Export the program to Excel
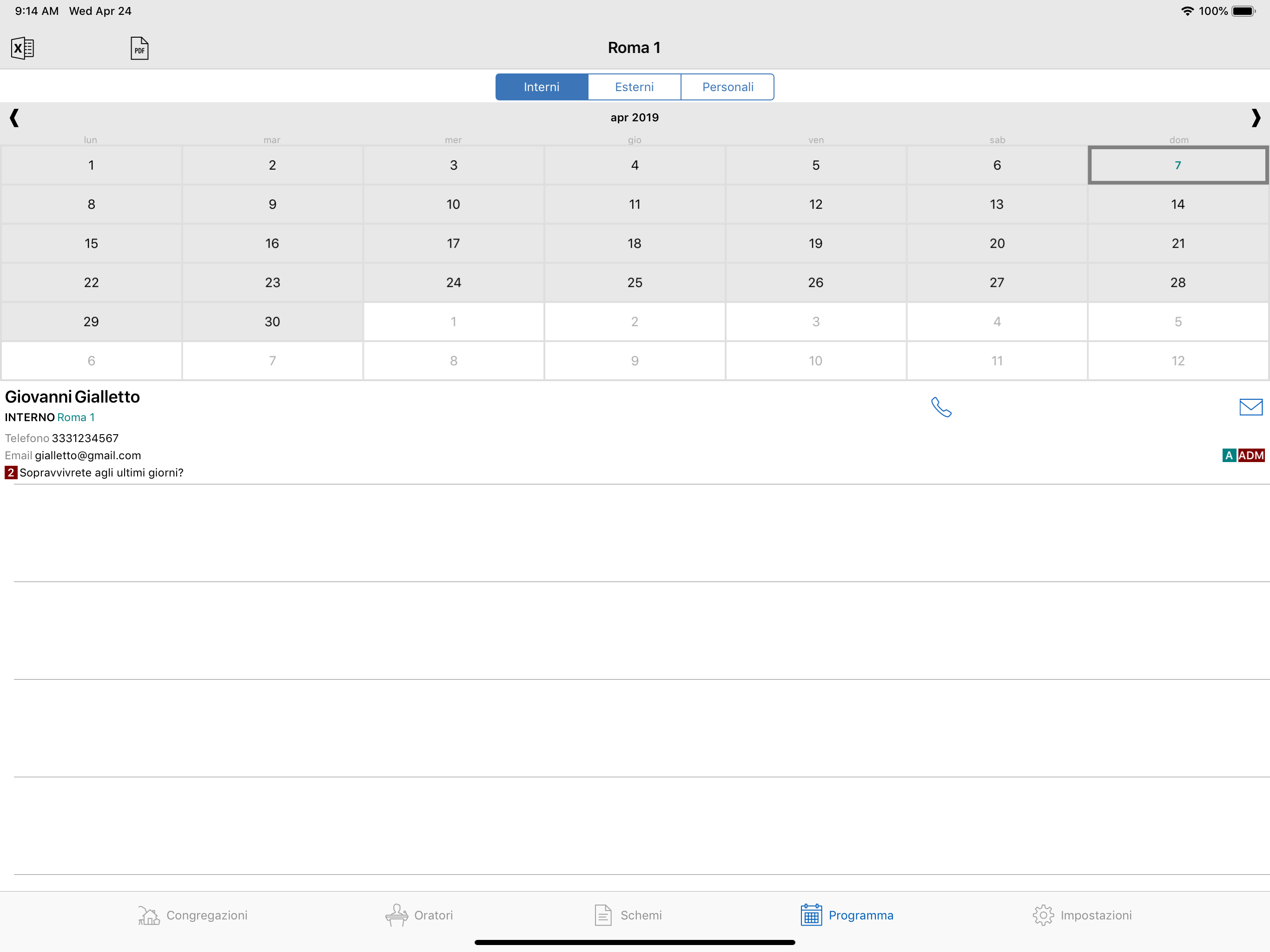The image size is (1270, 952). click(22, 48)
